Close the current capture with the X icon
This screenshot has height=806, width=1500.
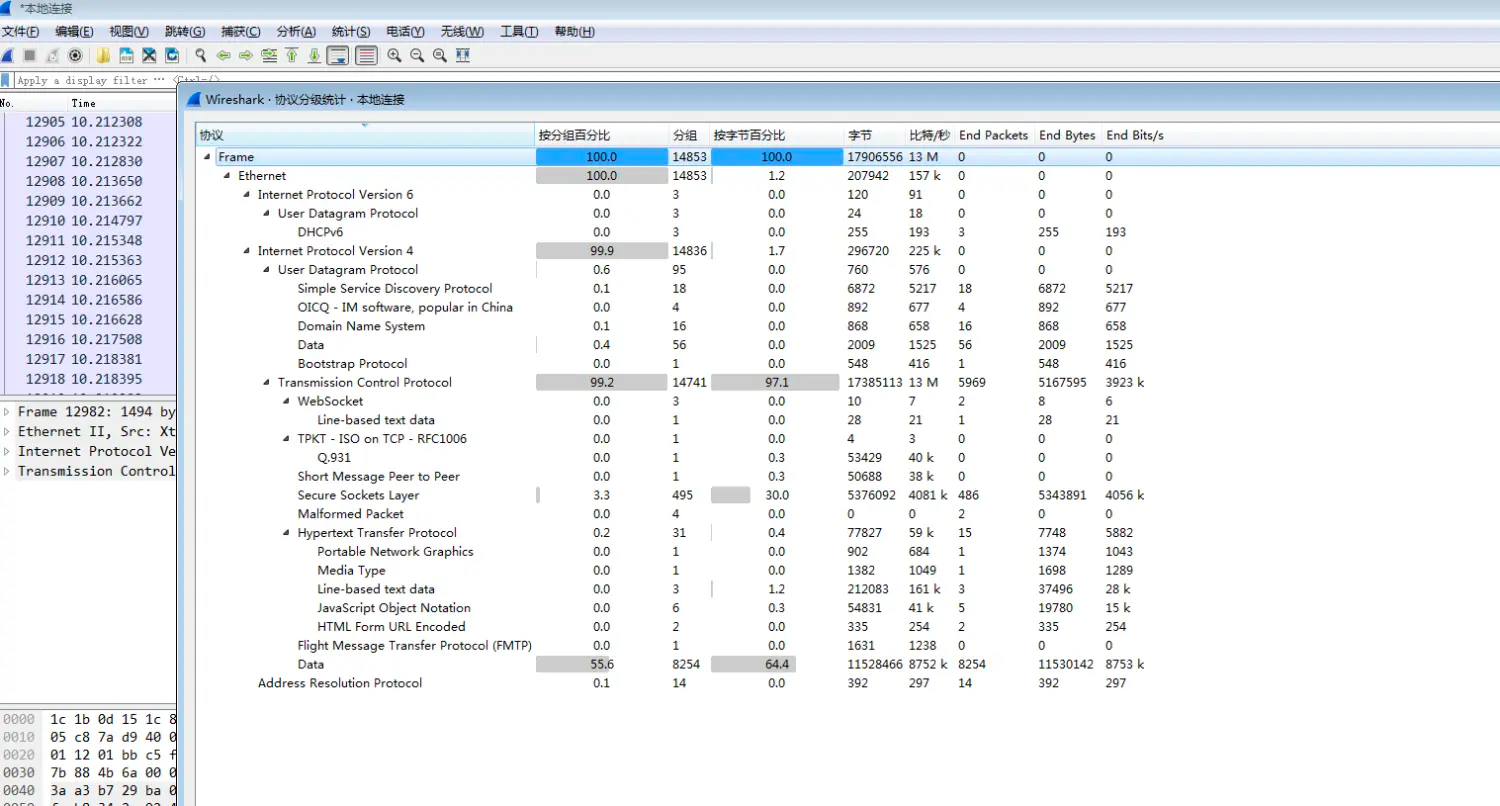pyautogui.click(x=150, y=55)
